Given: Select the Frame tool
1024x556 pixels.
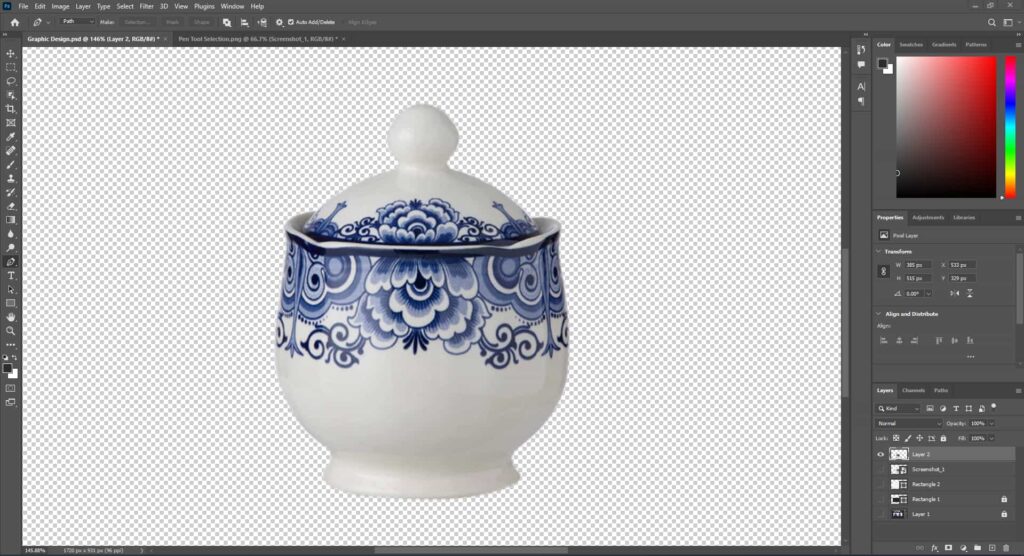Looking at the screenshot, I should coord(10,123).
